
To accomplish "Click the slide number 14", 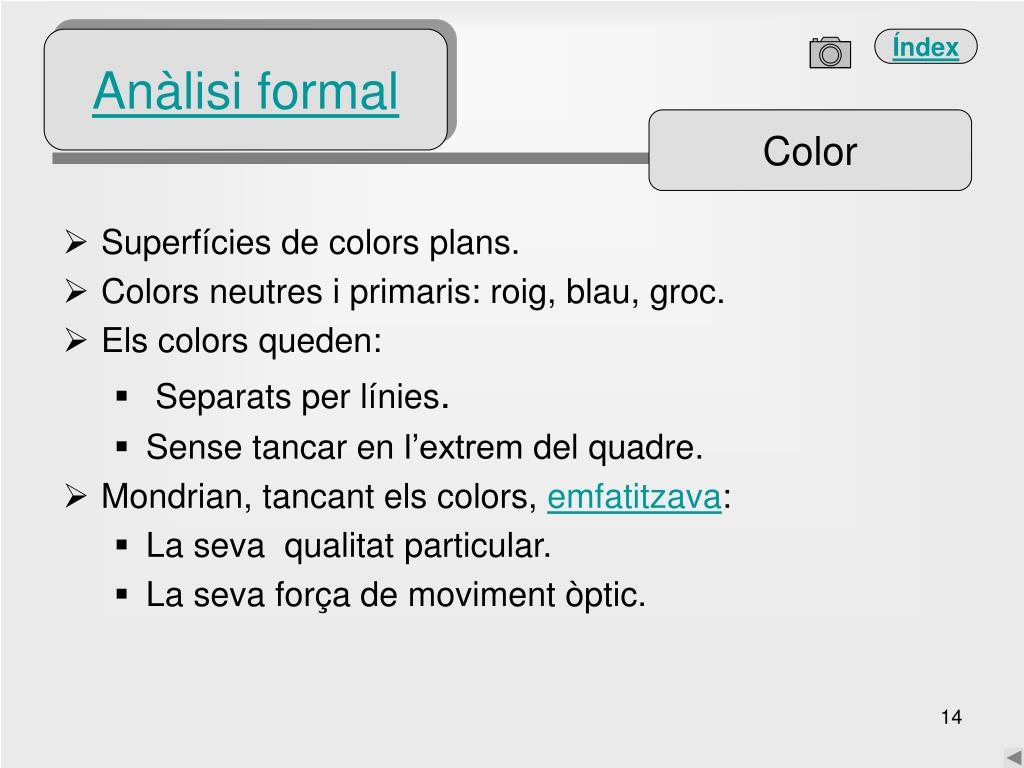I will [952, 717].
